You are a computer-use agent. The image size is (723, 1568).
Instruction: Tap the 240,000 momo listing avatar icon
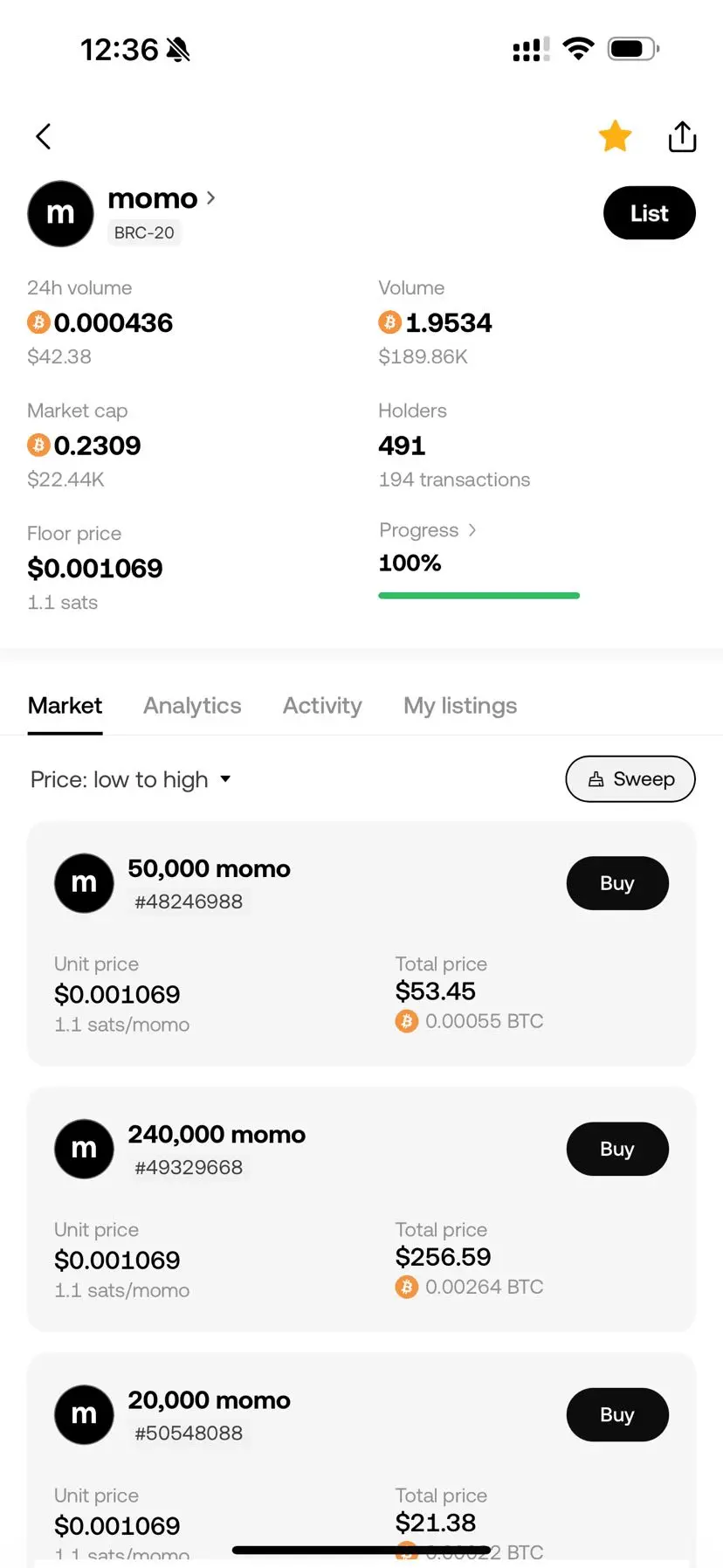[84, 1149]
